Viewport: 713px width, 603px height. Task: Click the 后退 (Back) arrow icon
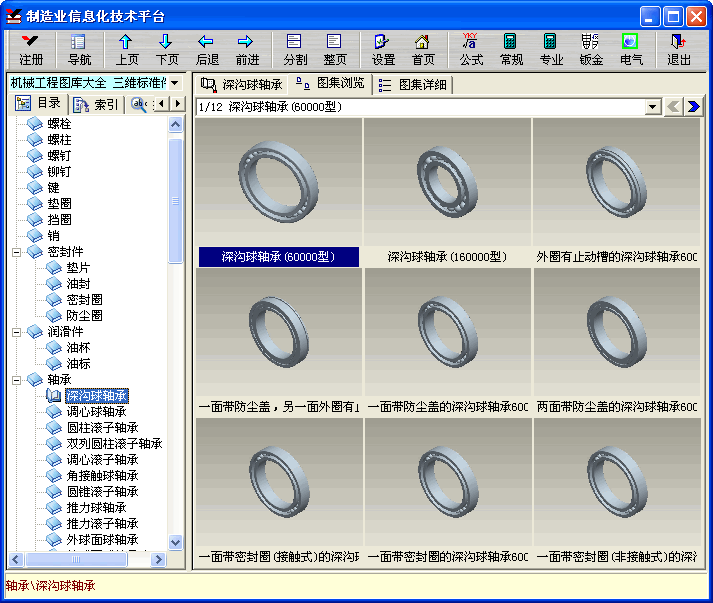tap(207, 49)
